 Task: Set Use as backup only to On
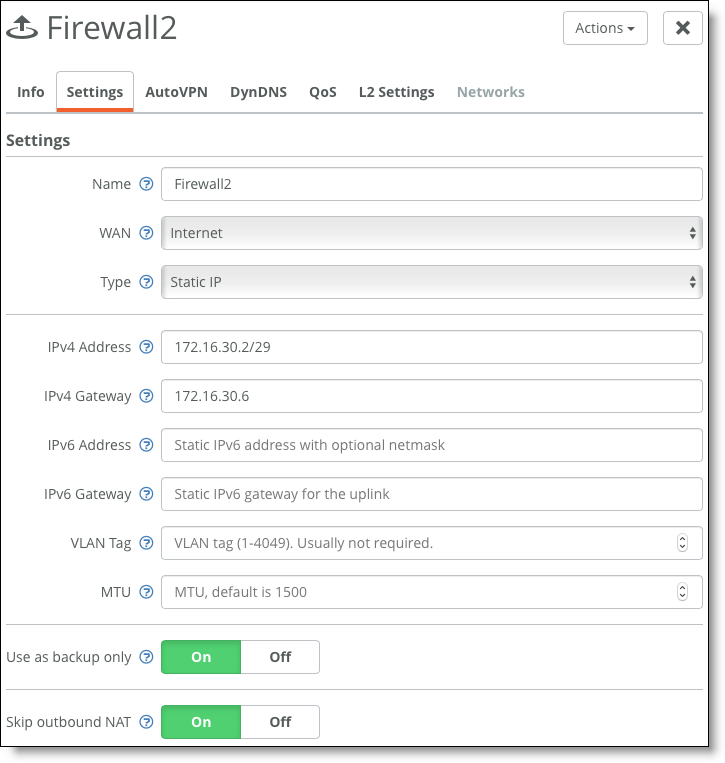coord(201,657)
